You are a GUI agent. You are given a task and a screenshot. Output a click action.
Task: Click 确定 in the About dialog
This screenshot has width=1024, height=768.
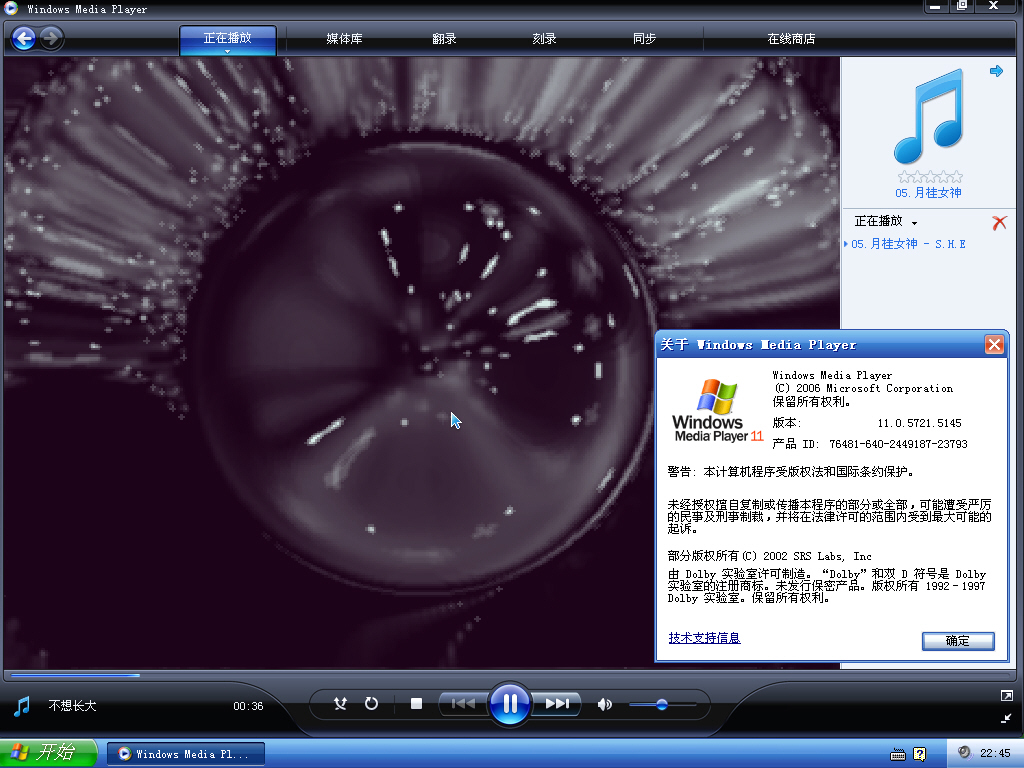tap(958, 641)
